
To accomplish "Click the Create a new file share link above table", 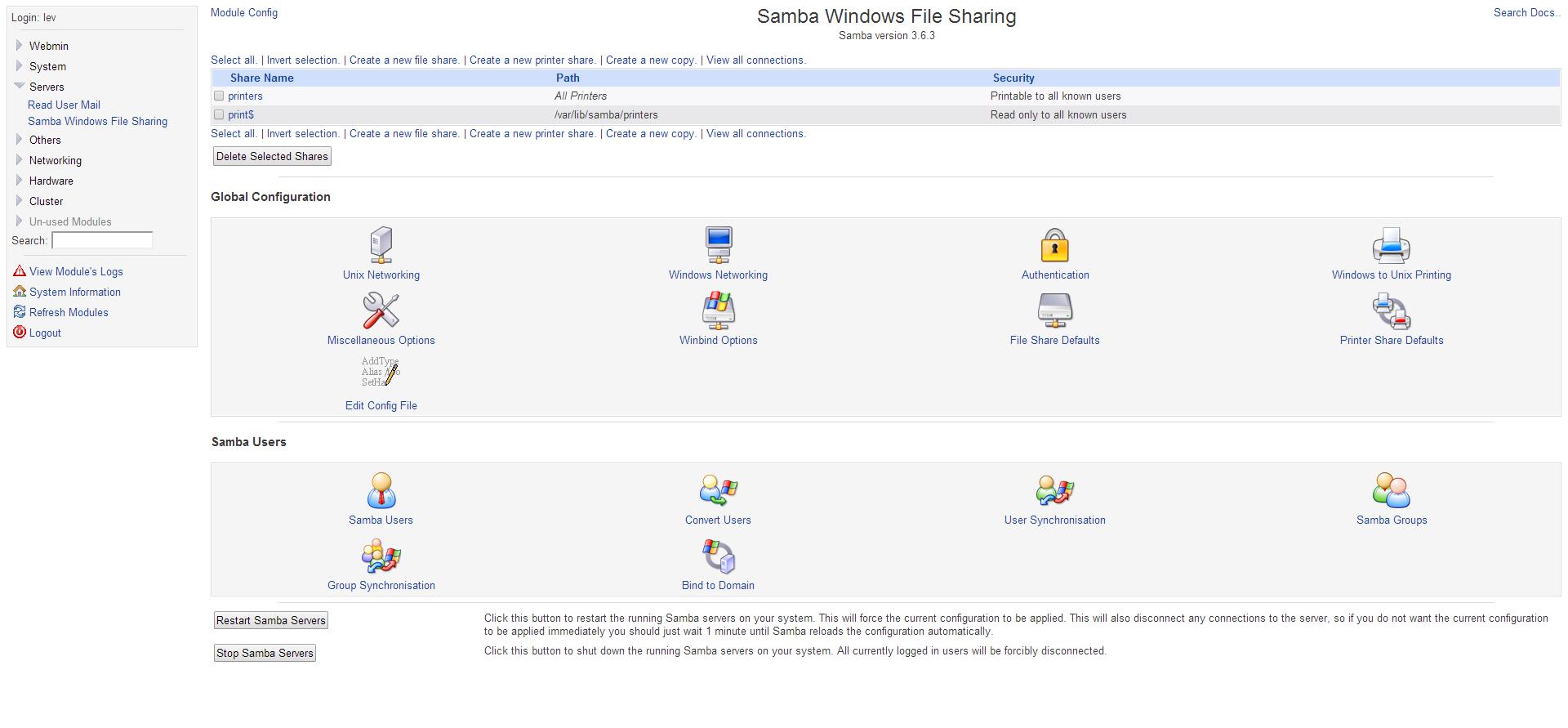I will point(404,60).
